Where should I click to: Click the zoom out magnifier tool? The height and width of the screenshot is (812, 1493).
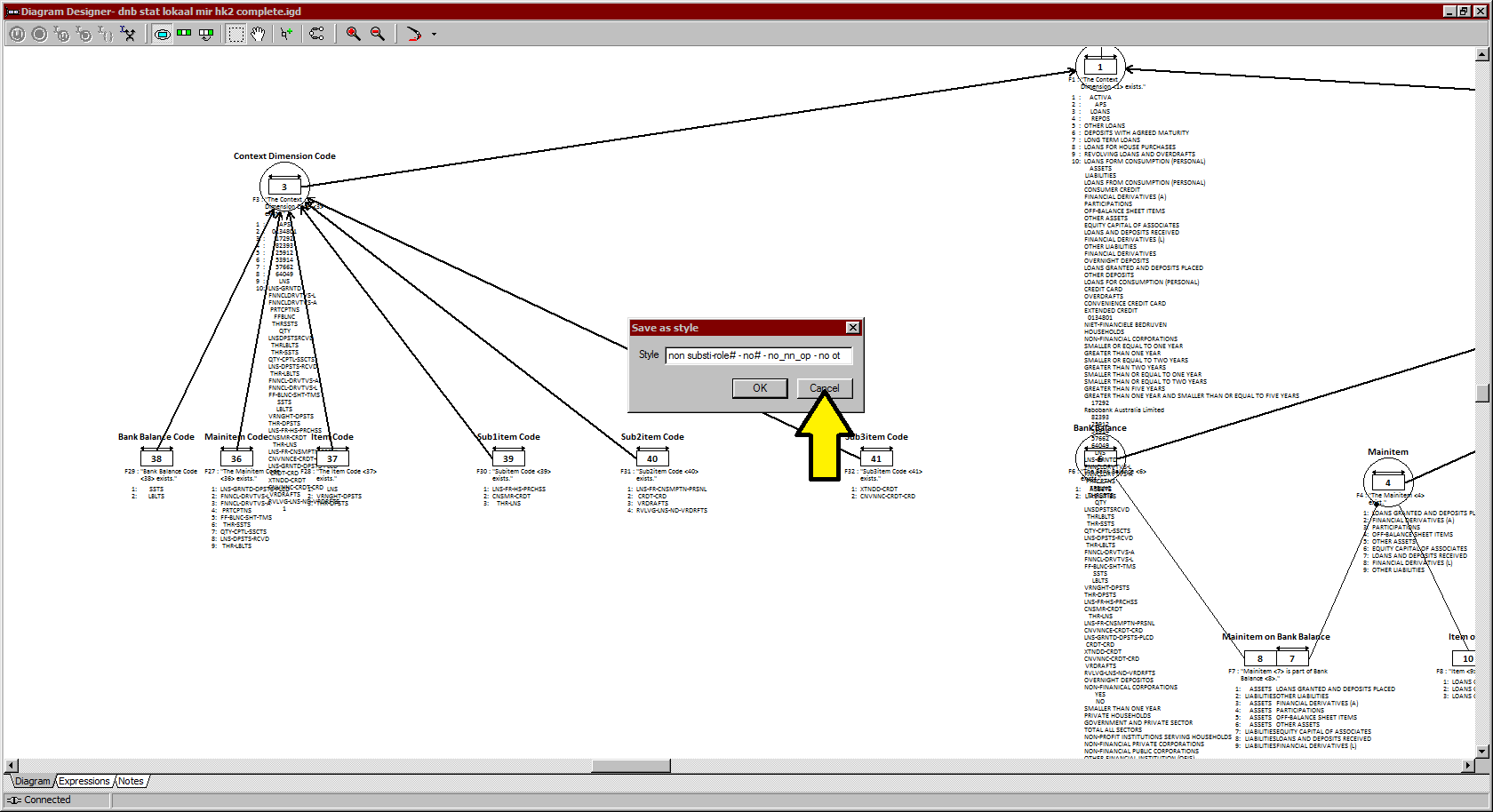coord(377,34)
